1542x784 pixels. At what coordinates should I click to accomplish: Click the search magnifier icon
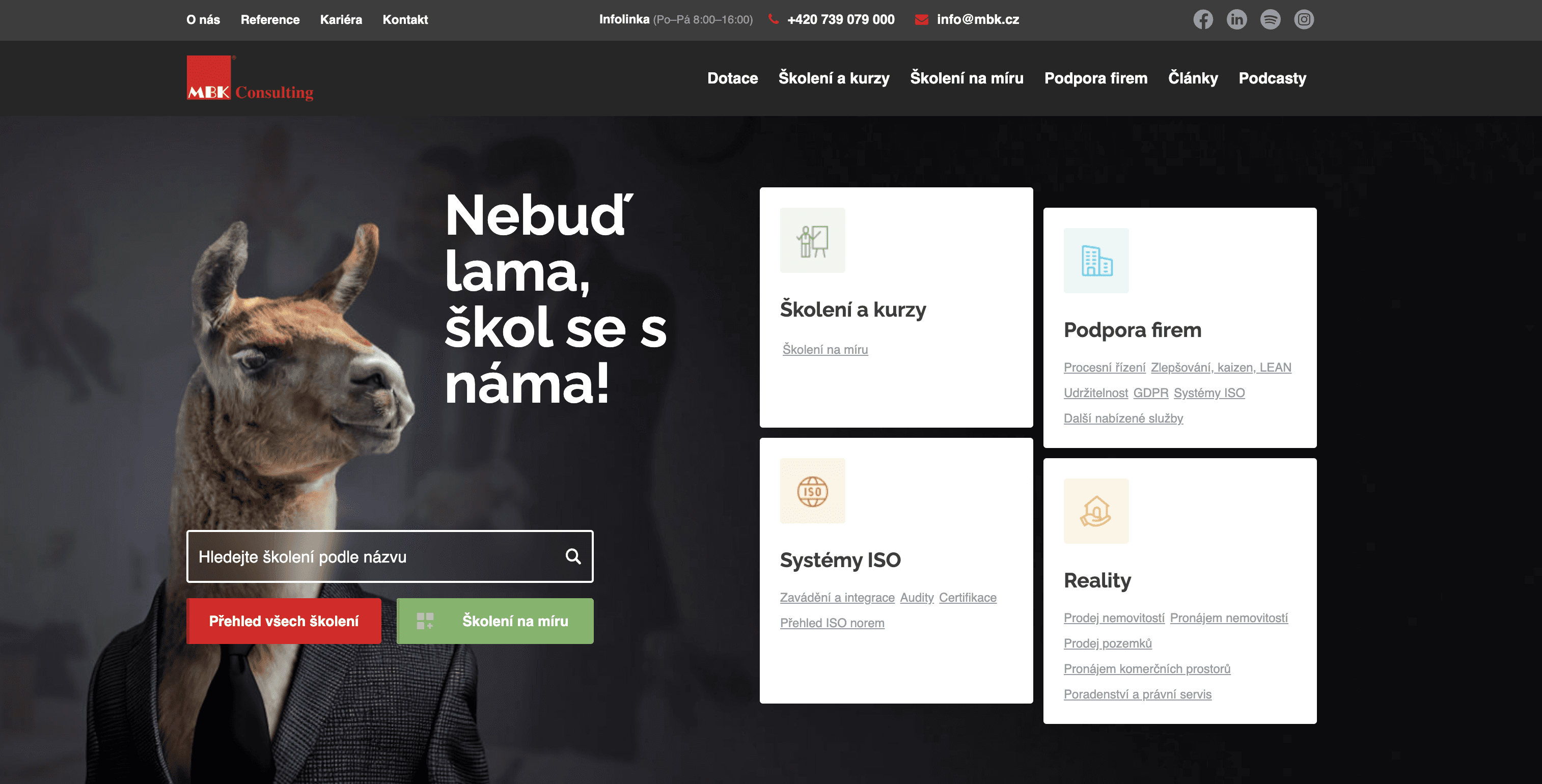click(x=573, y=556)
